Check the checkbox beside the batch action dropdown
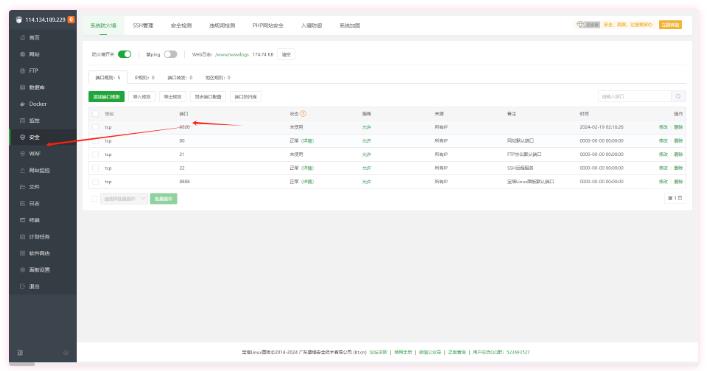The width and height of the screenshot is (707, 371). [94, 199]
